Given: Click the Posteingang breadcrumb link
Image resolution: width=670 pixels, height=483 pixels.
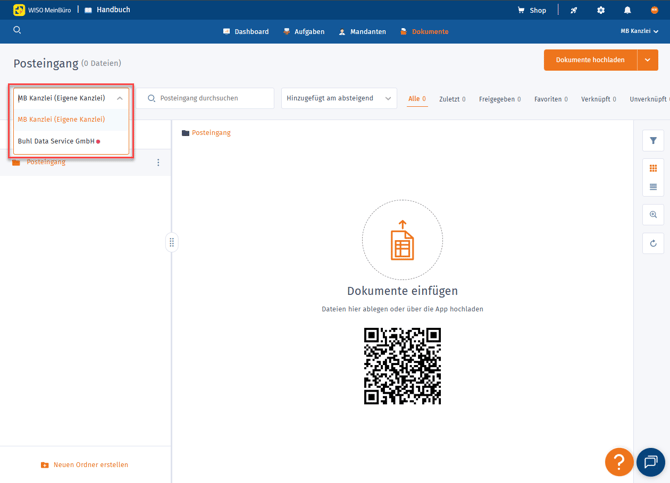Looking at the screenshot, I should [211, 133].
